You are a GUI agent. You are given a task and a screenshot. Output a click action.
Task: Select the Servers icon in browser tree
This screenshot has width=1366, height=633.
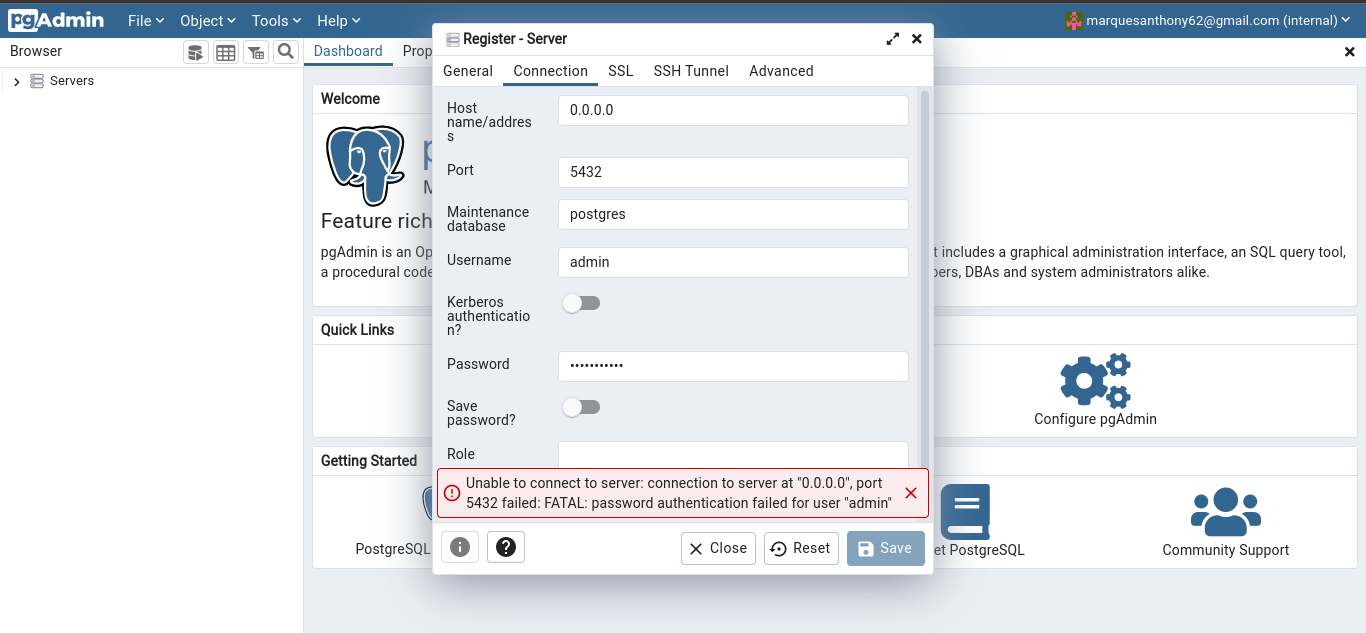[37, 81]
